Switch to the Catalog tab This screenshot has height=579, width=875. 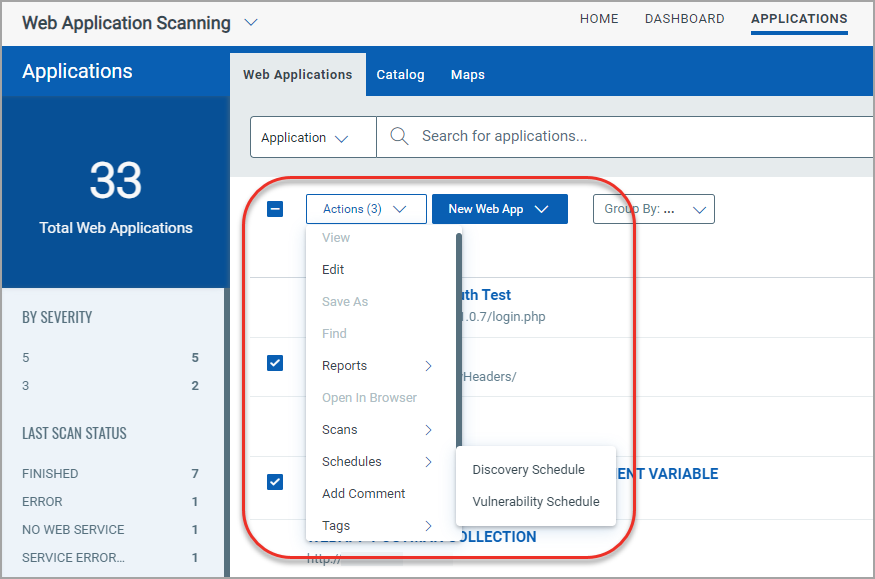coord(400,75)
